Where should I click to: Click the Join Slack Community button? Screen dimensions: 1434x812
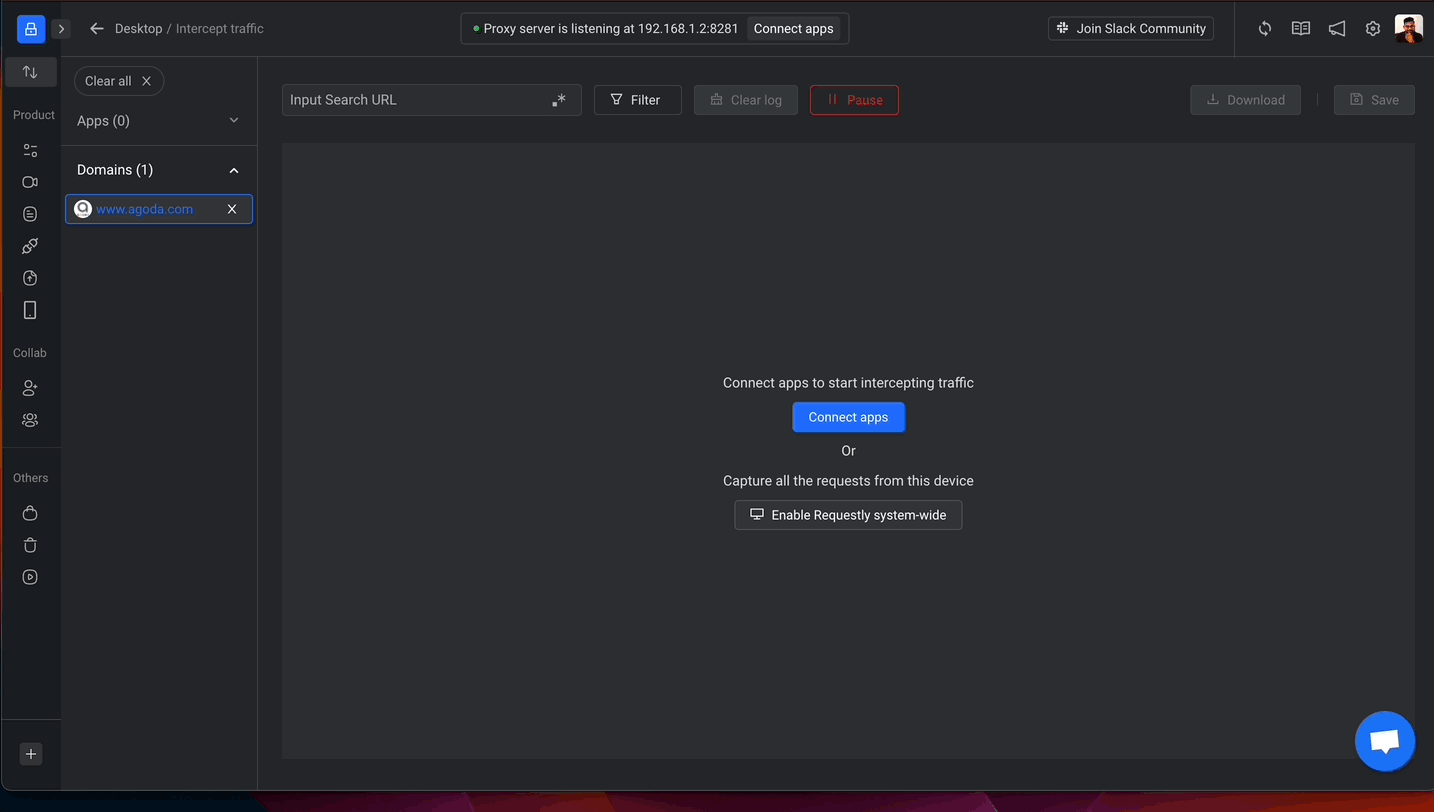click(x=1131, y=29)
